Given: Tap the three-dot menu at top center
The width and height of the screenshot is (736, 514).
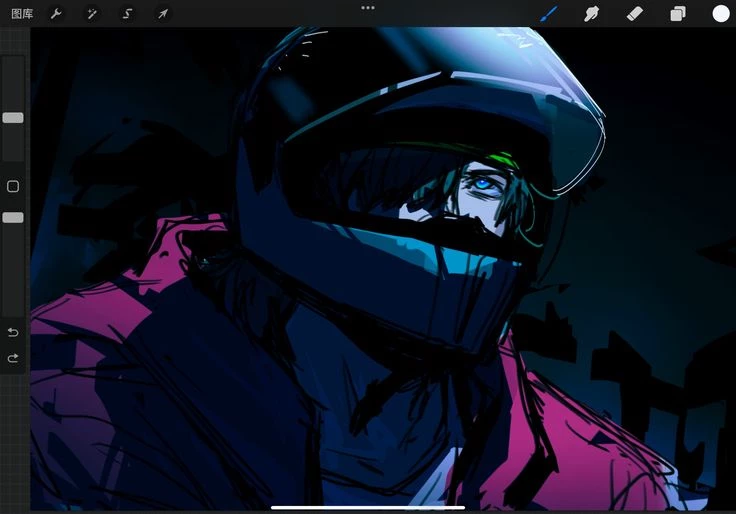Looking at the screenshot, I should (368, 7).
